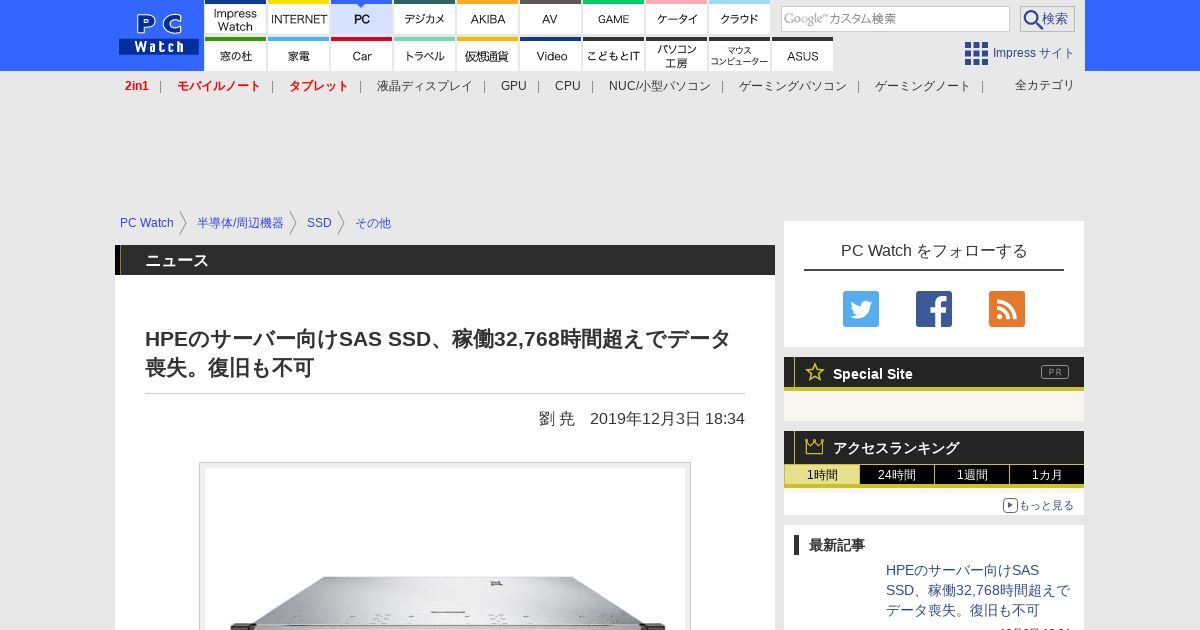This screenshot has width=1200, height=630.
Task: Select the PC tab in header
Action: pos(362,18)
